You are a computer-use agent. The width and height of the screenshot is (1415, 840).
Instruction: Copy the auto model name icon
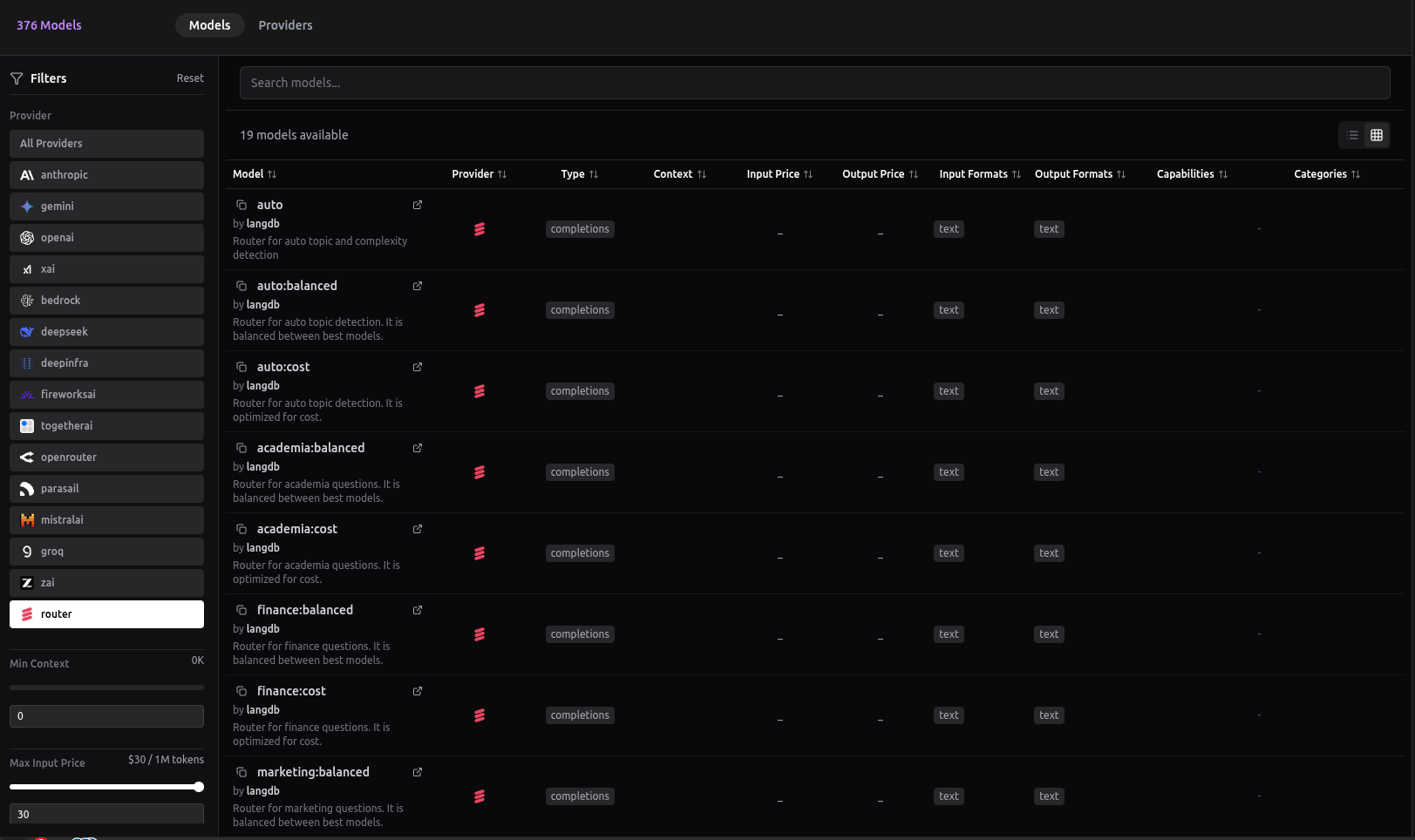[242, 205]
